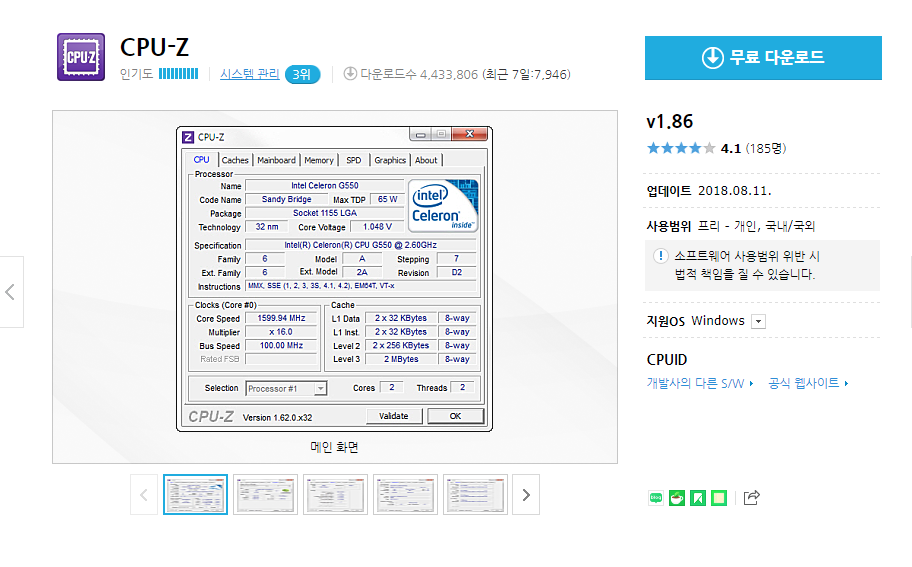Click the 32 nm technology value
The width and height of the screenshot is (912, 567).
coord(266,227)
